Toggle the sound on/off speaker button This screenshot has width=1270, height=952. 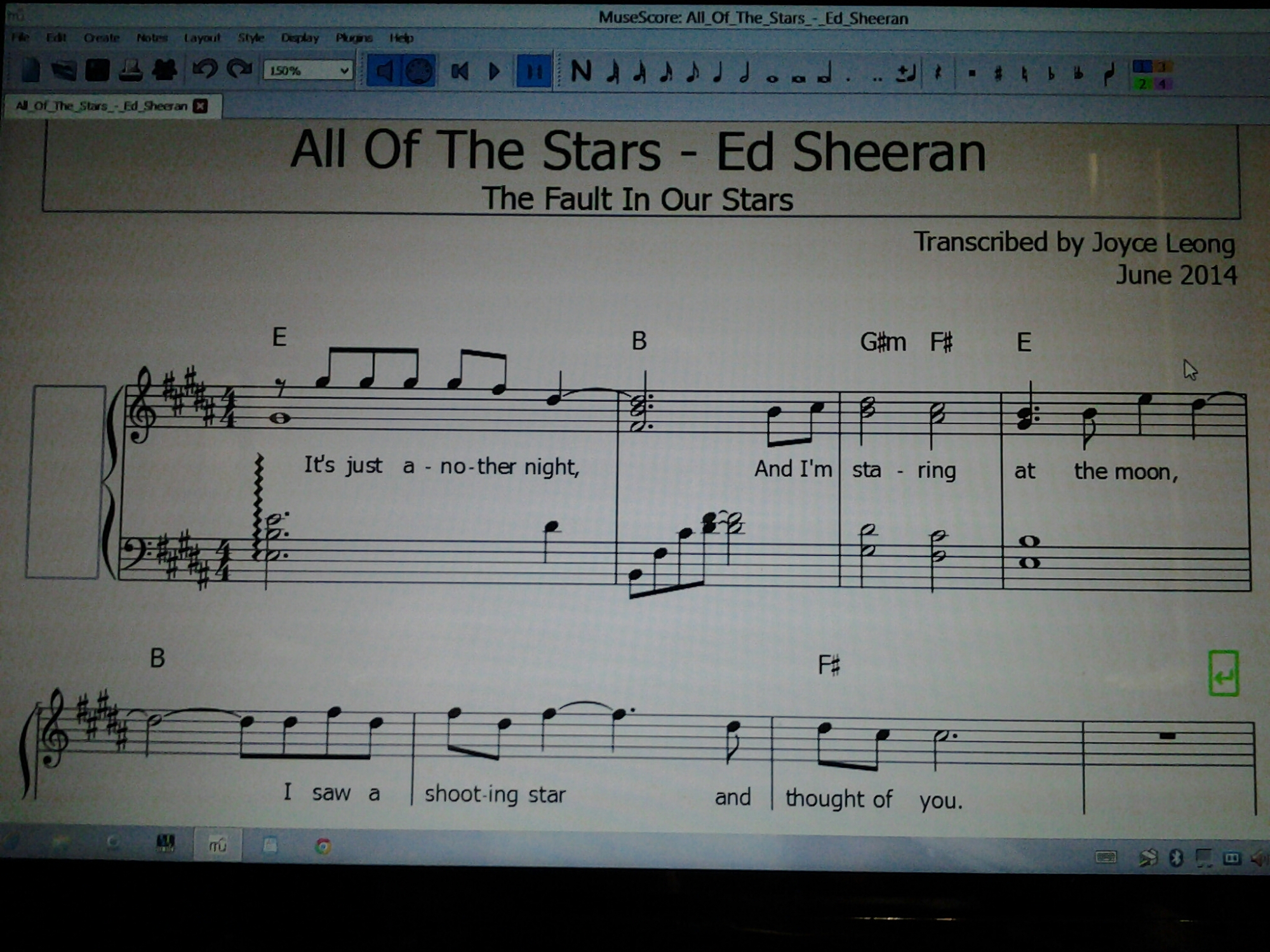click(384, 71)
